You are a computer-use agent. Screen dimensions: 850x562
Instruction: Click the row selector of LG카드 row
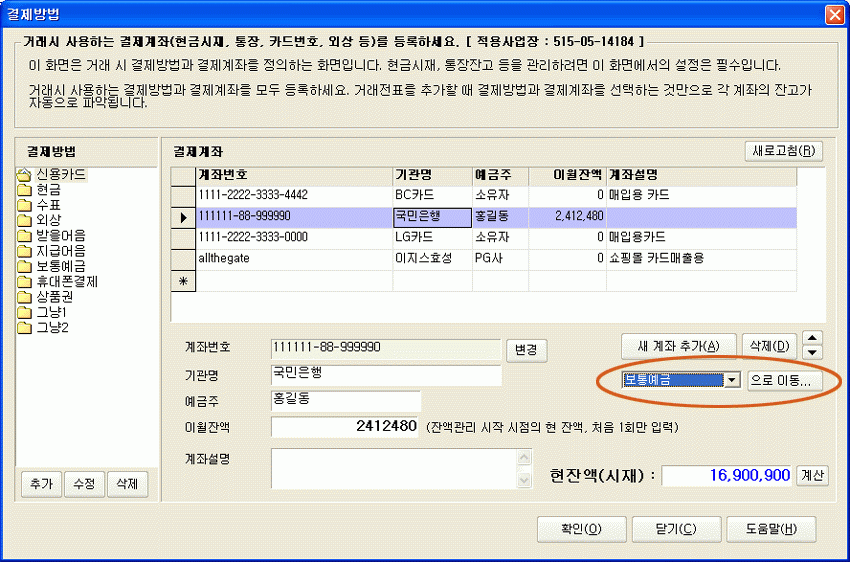point(183,238)
